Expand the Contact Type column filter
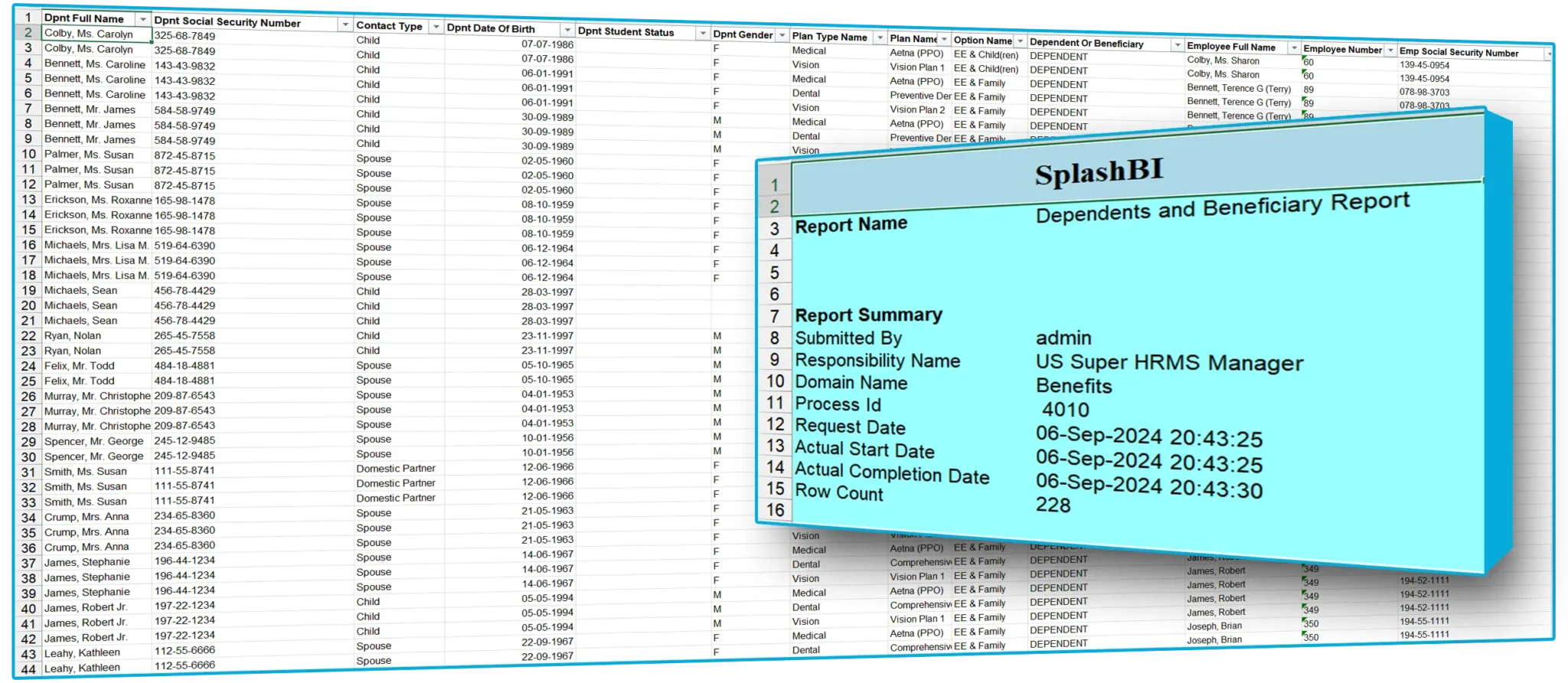This screenshot has height=683, width=1568. click(436, 28)
